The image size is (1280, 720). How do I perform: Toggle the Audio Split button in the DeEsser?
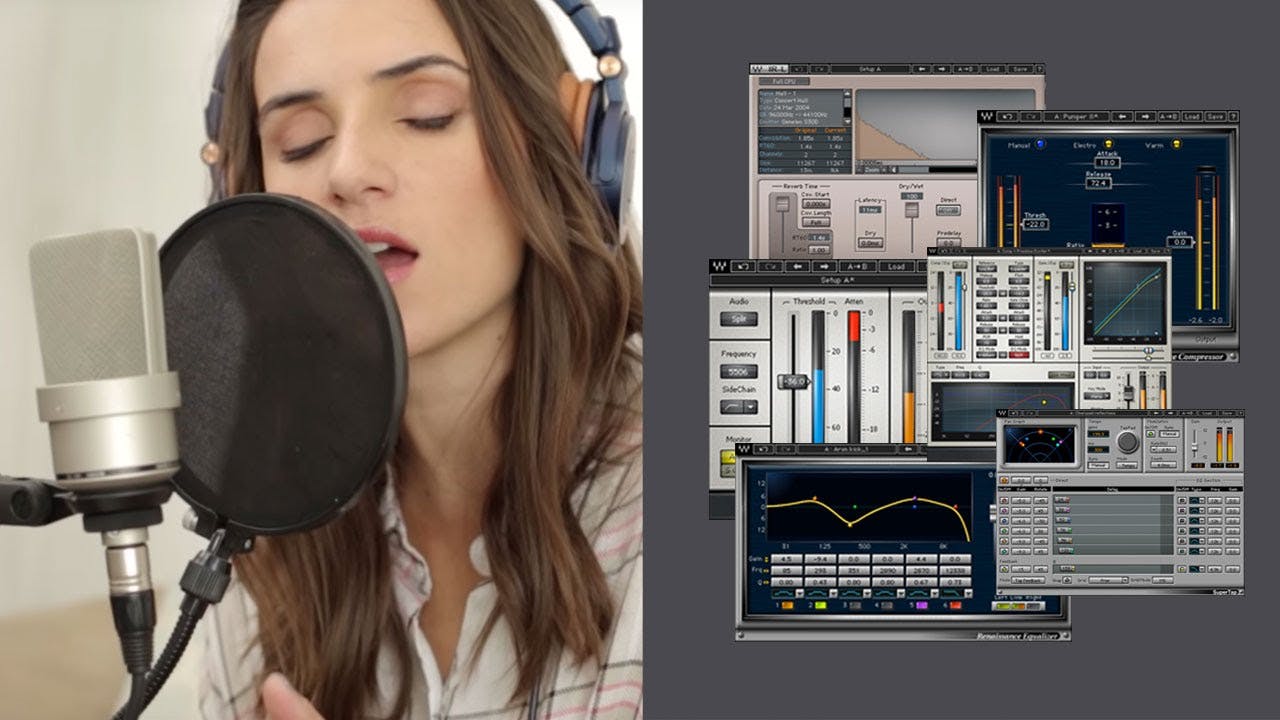pos(739,319)
